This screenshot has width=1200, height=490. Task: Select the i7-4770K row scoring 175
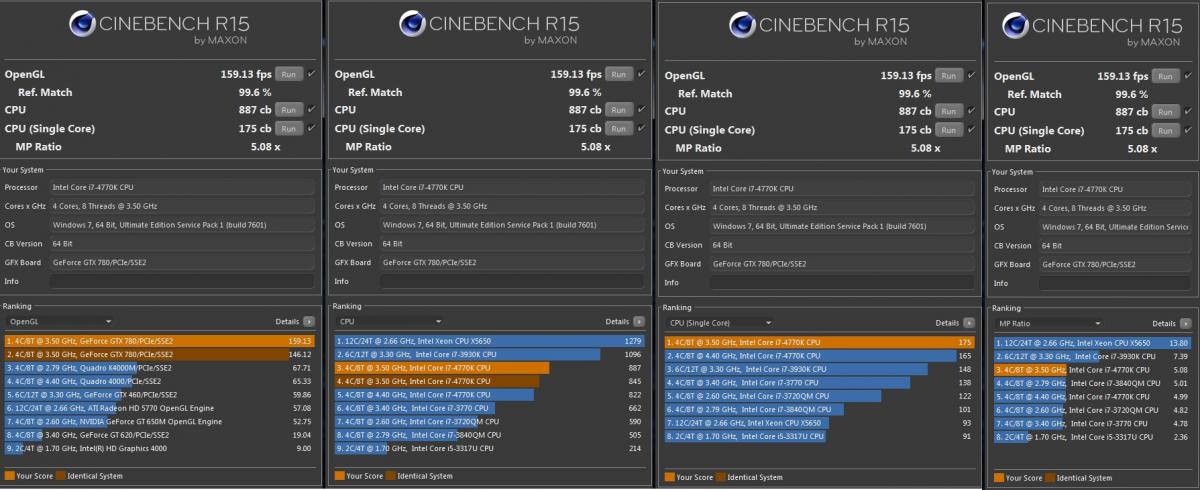(x=820, y=341)
